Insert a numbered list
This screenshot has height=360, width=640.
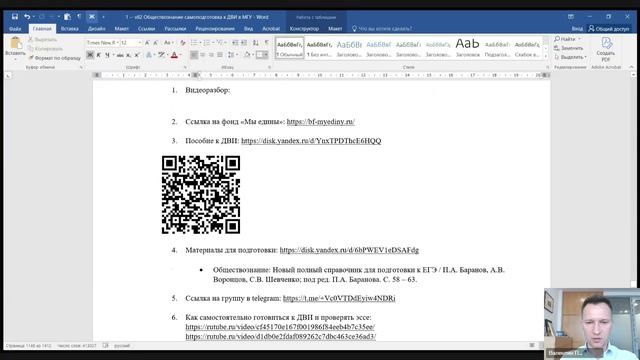click(x=207, y=42)
